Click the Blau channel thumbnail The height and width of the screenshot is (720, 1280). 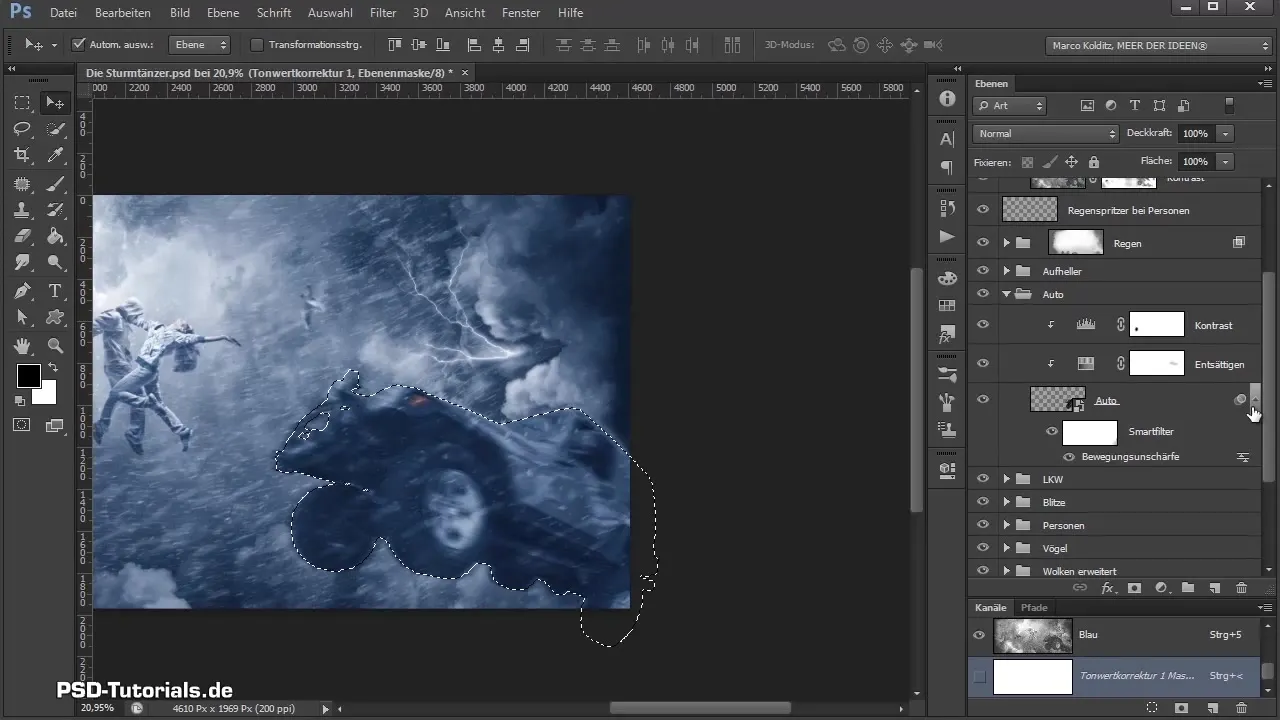coord(1033,635)
